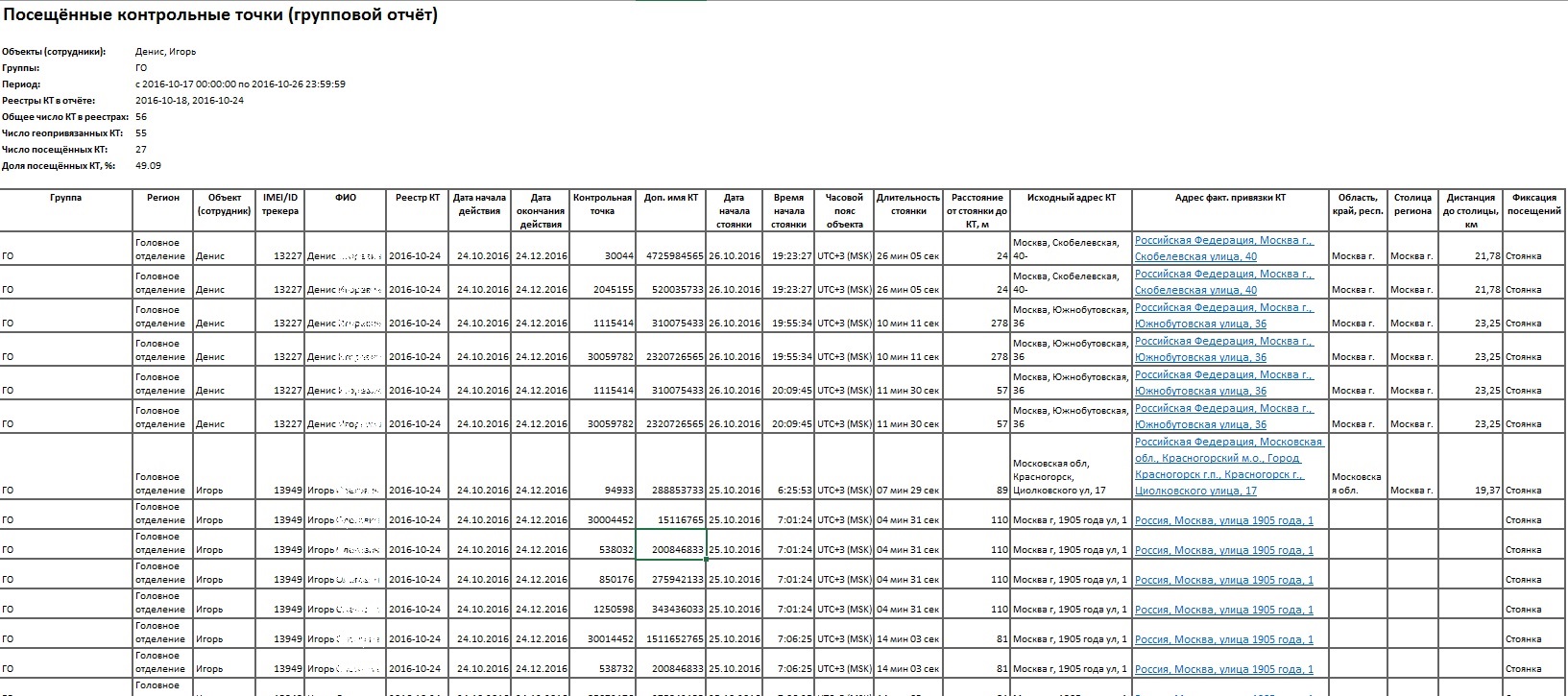Open улица 1905 года link in row 850176

click(x=1223, y=580)
